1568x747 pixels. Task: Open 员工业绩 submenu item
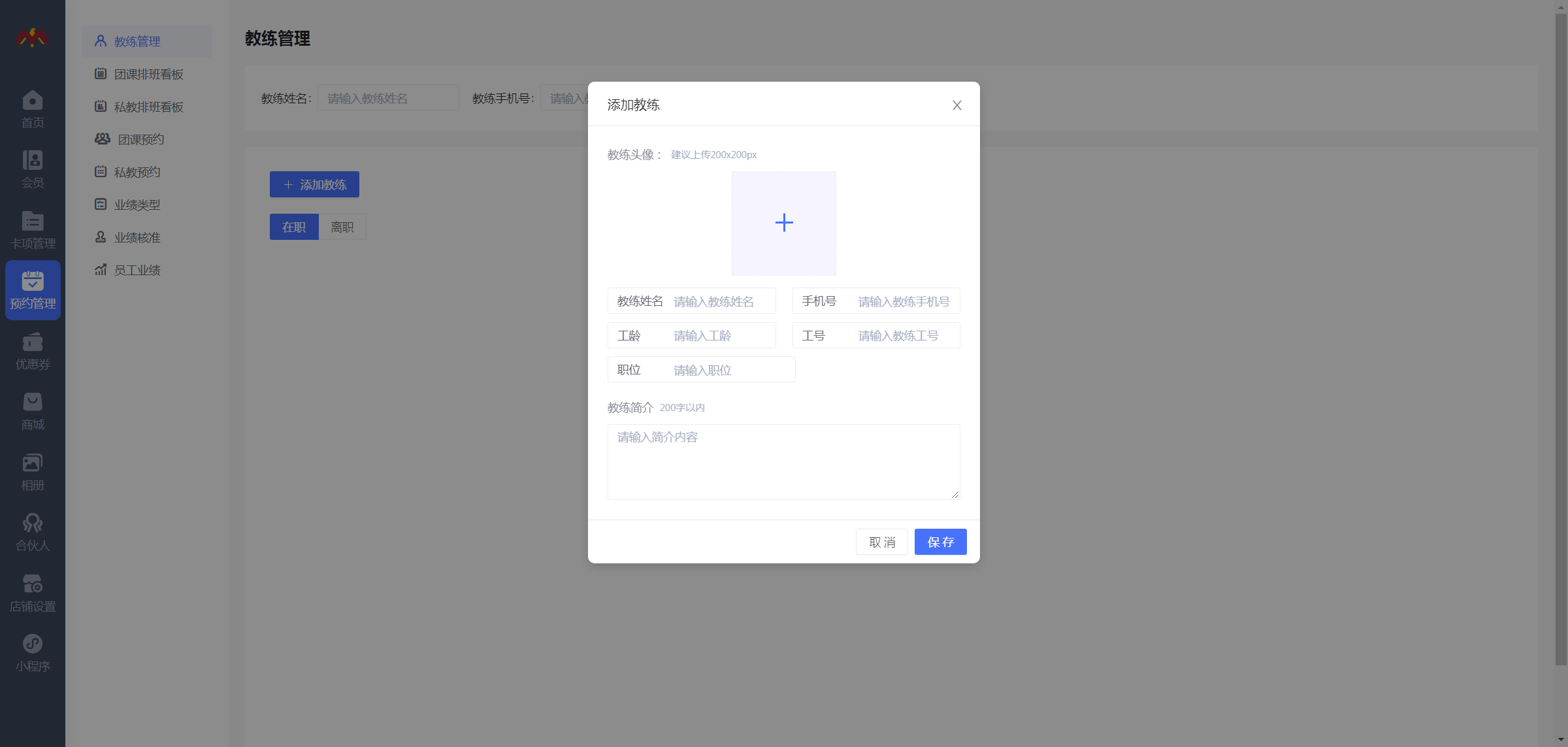pos(147,270)
